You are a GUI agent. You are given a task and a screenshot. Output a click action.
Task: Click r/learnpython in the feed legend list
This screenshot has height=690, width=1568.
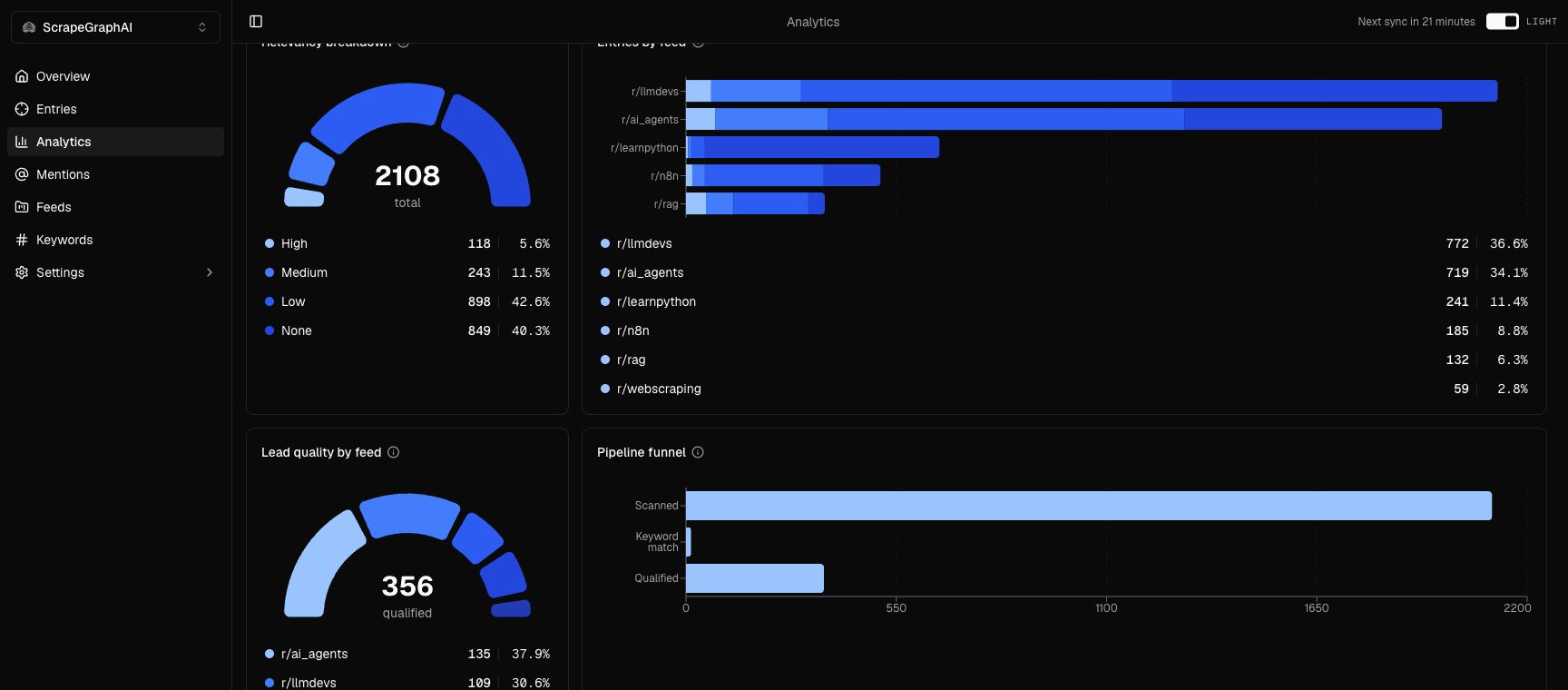pyautogui.click(x=656, y=301)
